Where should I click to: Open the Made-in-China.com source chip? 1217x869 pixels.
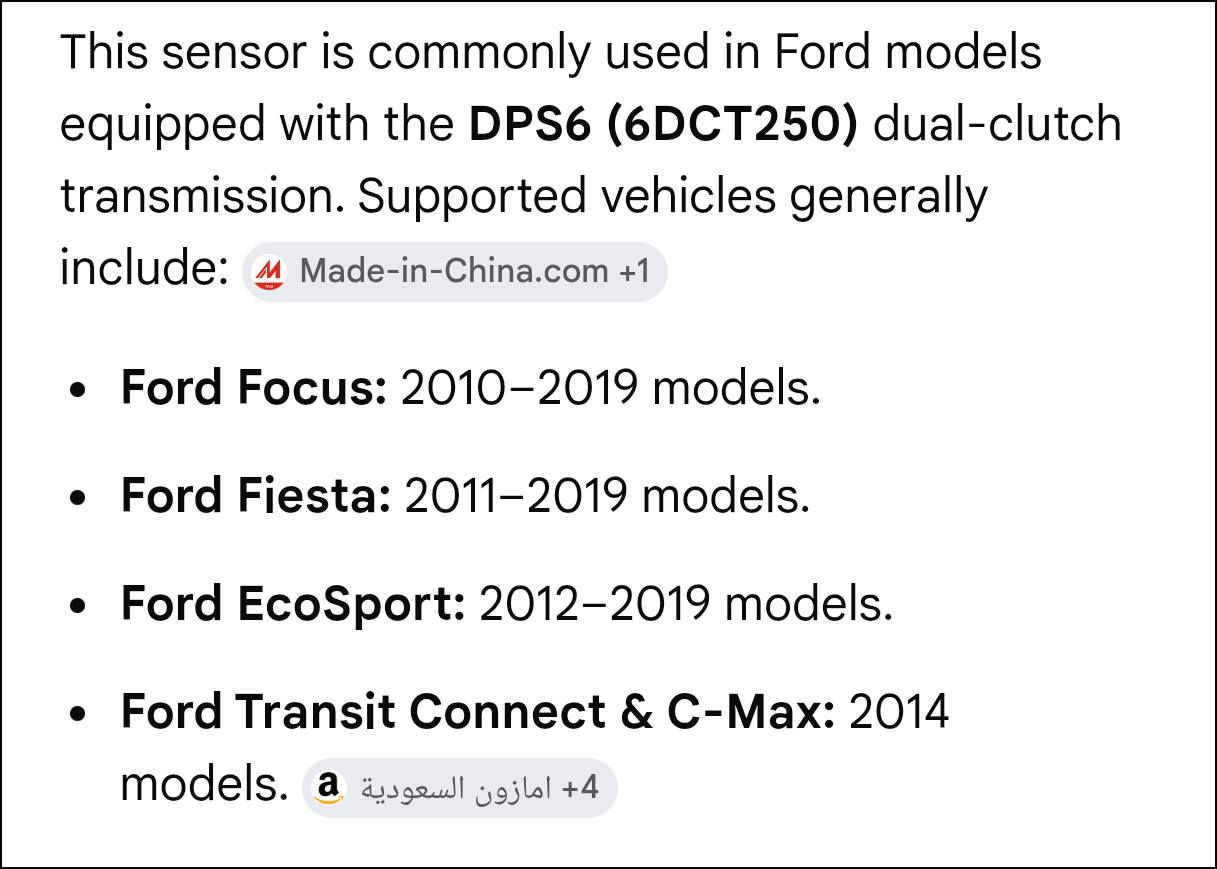pyautogui.click(x=453, y=271)
